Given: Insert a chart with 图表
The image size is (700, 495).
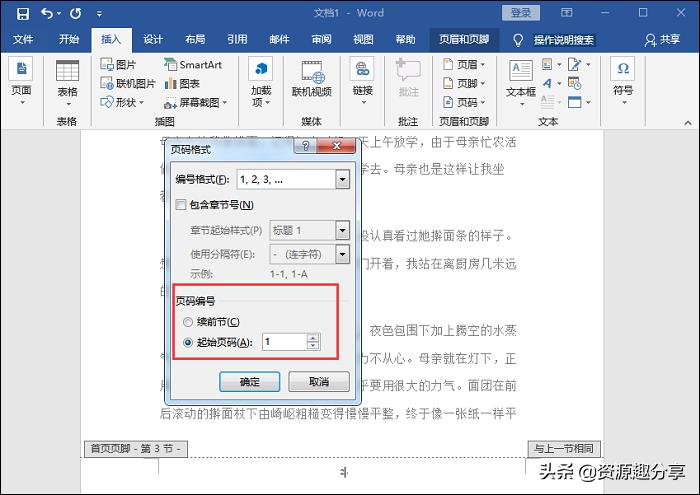Looking at the screenshot, I should coord(182,83).
